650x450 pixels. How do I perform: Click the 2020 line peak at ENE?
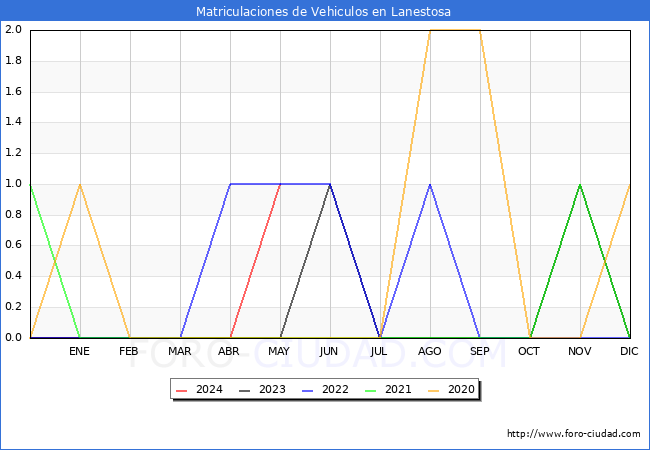[80, 184]
